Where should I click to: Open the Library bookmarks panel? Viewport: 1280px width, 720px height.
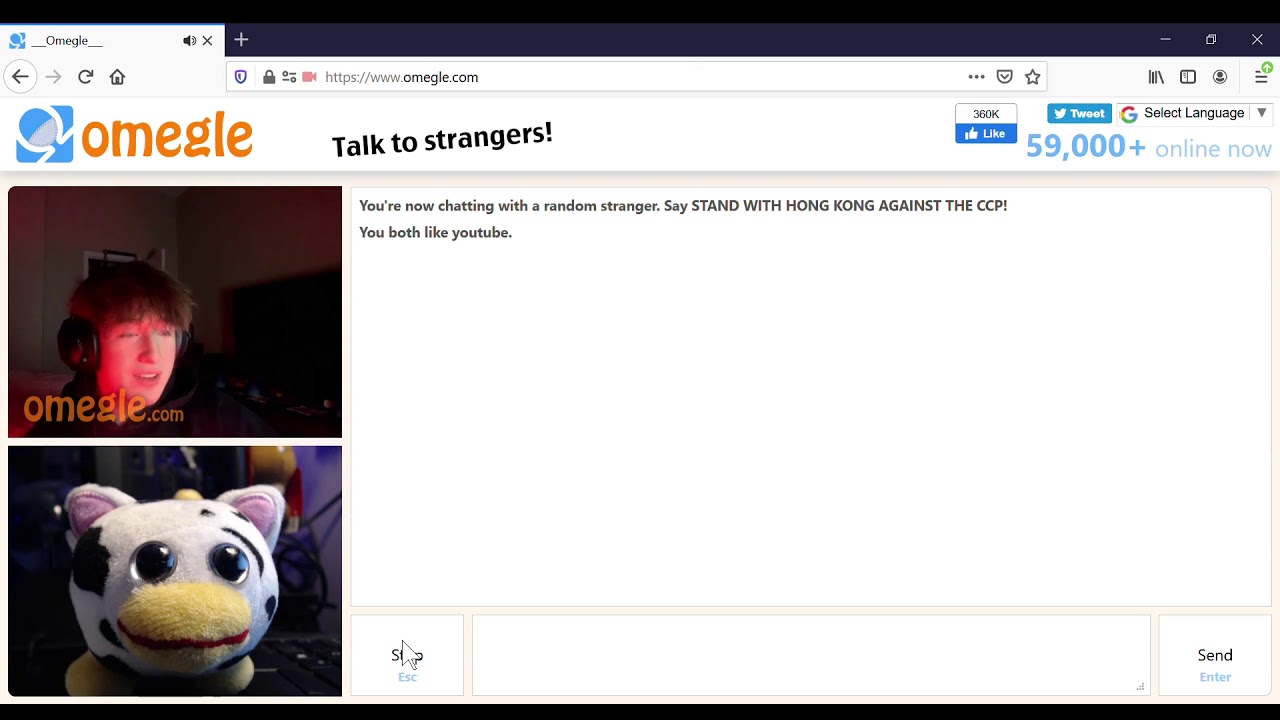[1156, 77]
